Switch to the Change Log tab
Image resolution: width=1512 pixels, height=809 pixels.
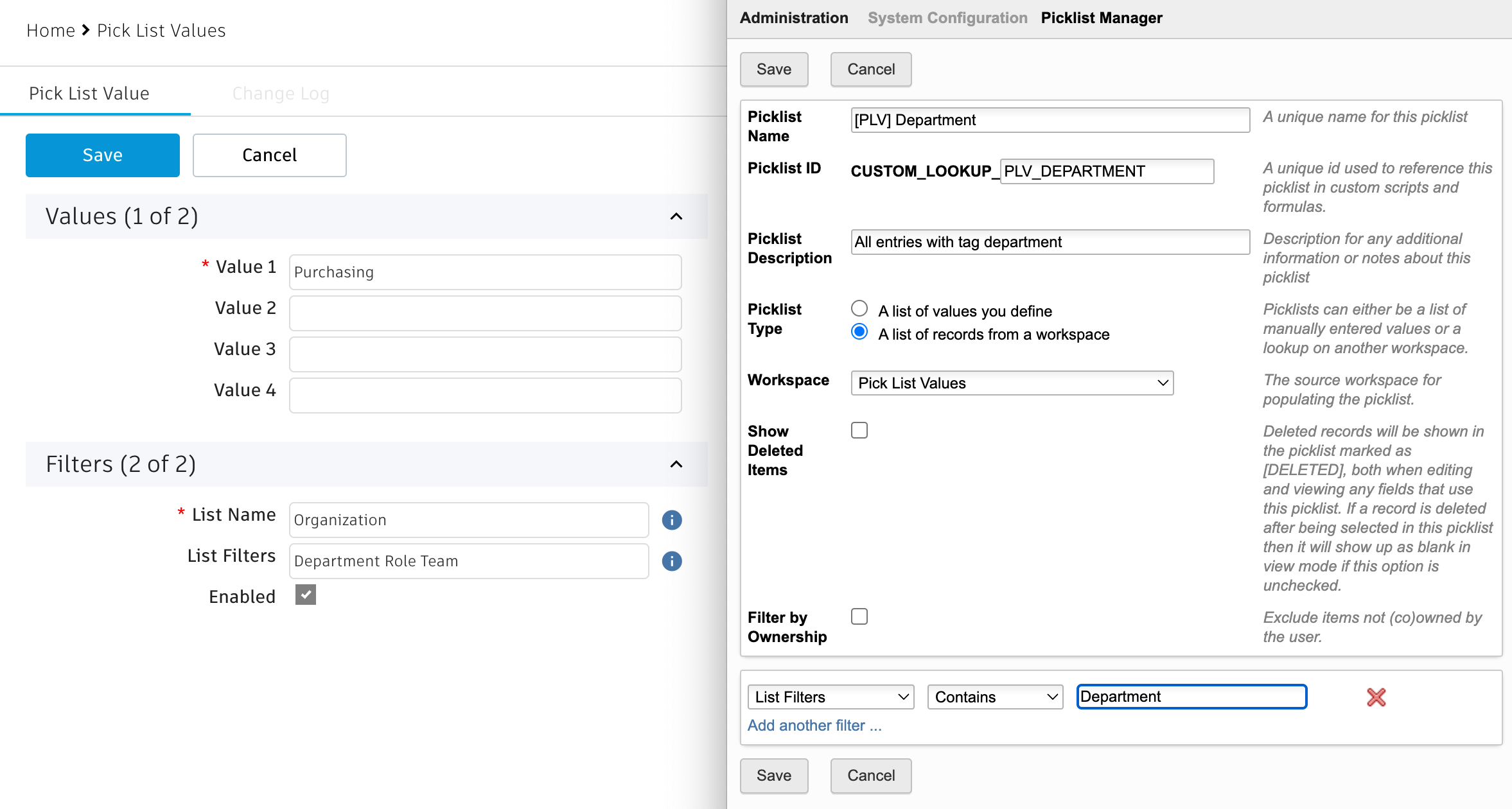coord(281,93)
